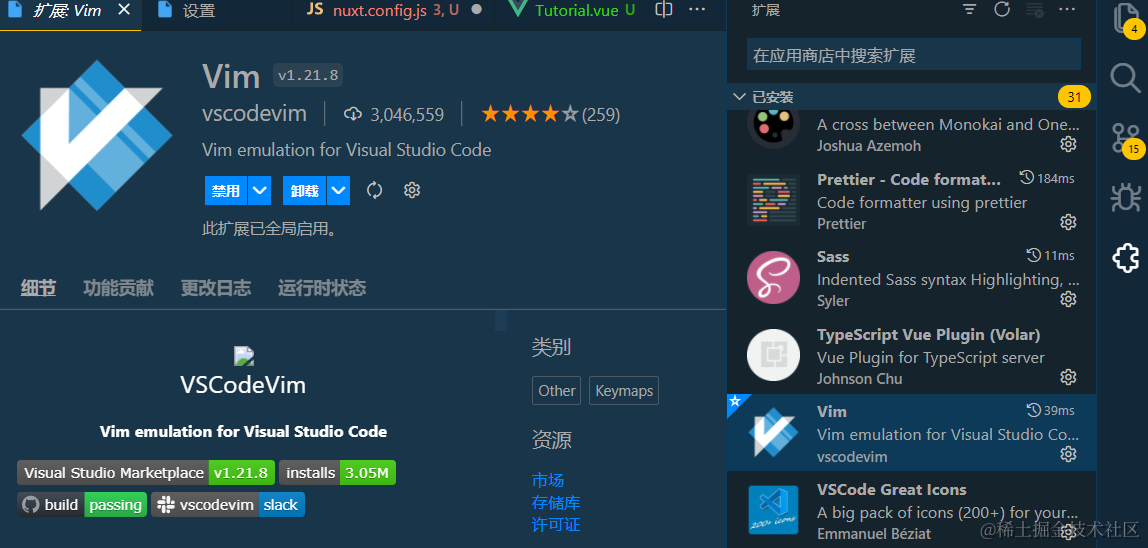The height and width of the screenshot is (548, 1148).
Task: Click the 卸载 button
Action: (305, 190)
